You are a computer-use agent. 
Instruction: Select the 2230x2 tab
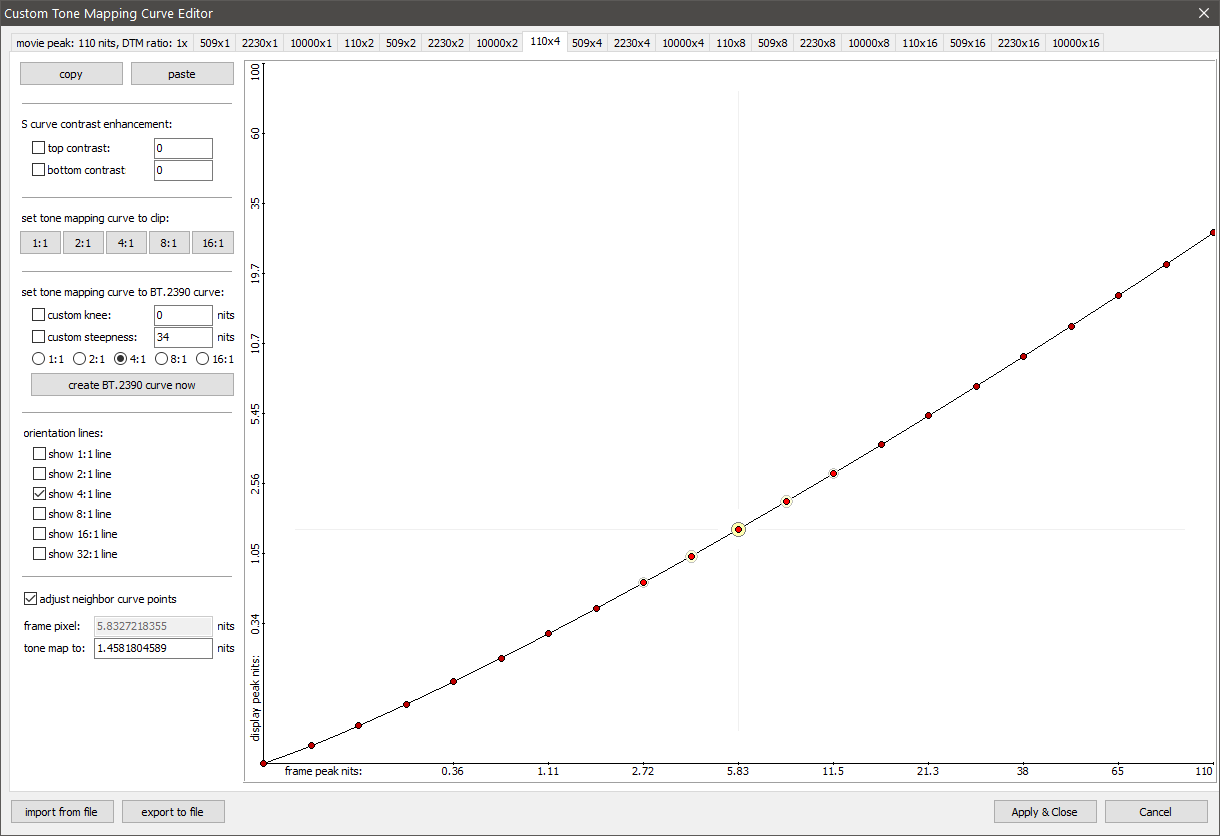coord(446,43)
